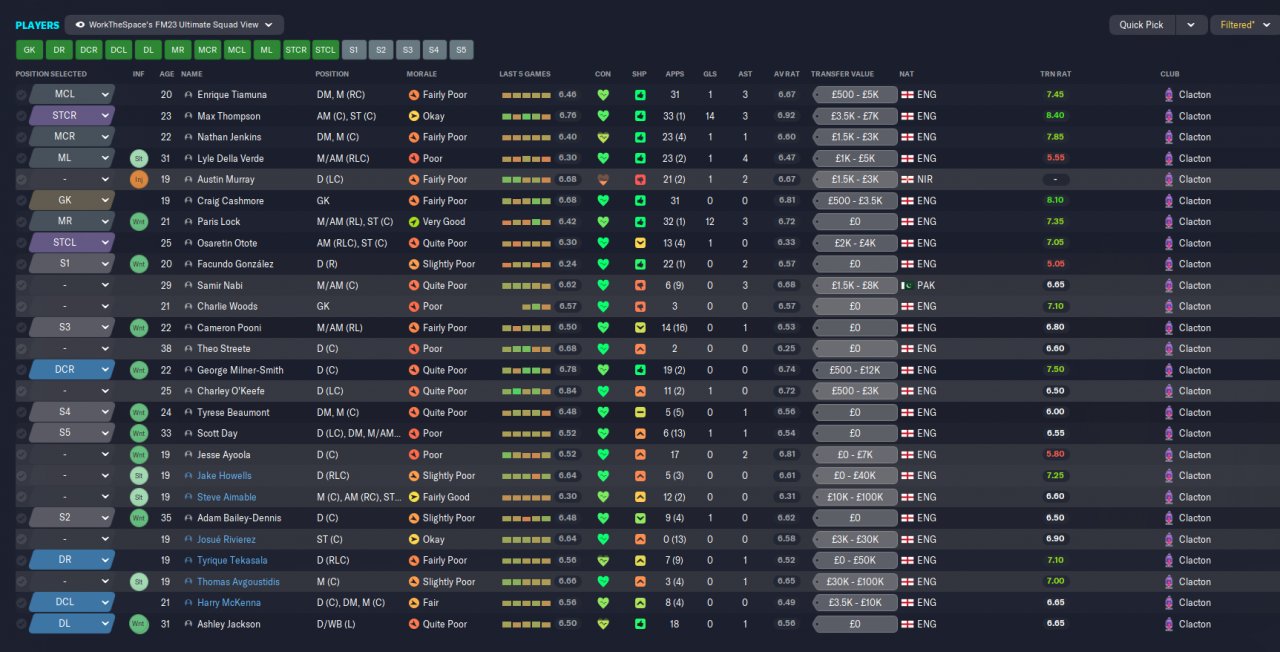Select the DCR position tab

[89, 49]
